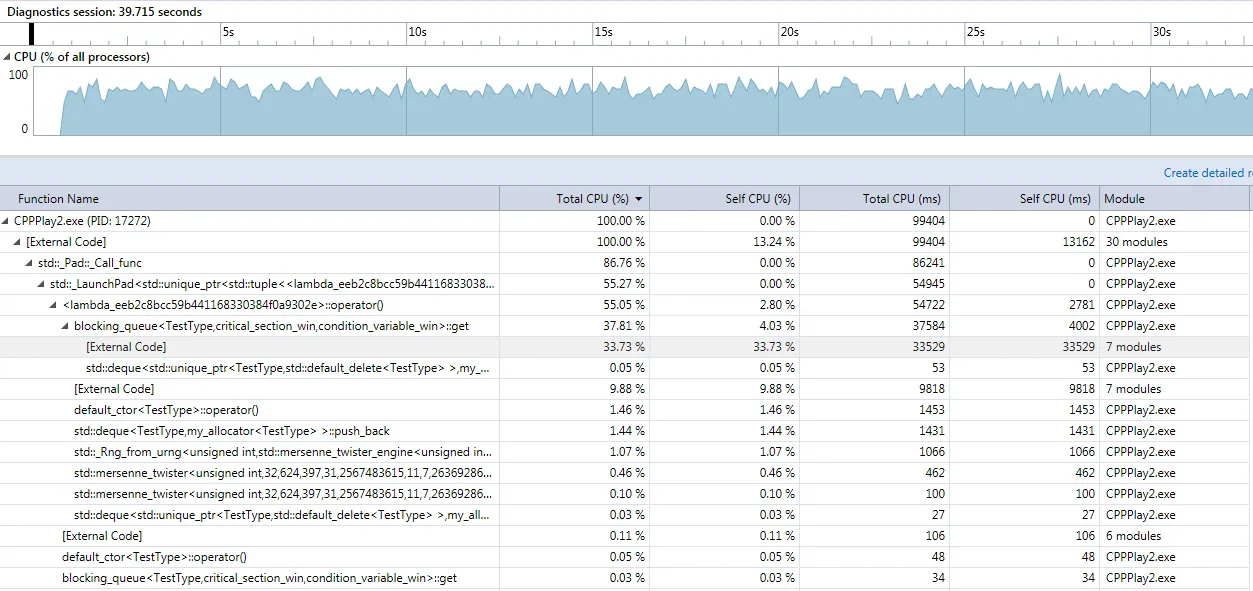
Task: Select the 25s mark on the timeline ruler
Action: pos(976,32)
